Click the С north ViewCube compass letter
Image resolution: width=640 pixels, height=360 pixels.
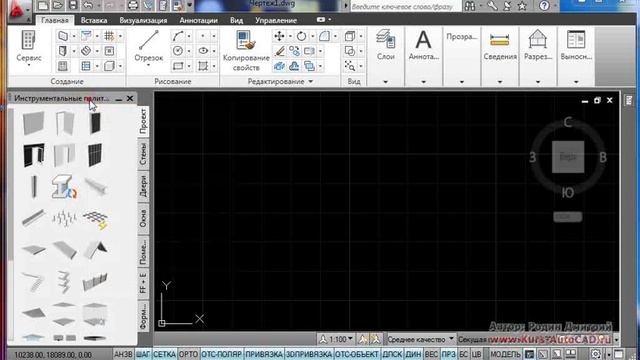click(x=568, y=122)
